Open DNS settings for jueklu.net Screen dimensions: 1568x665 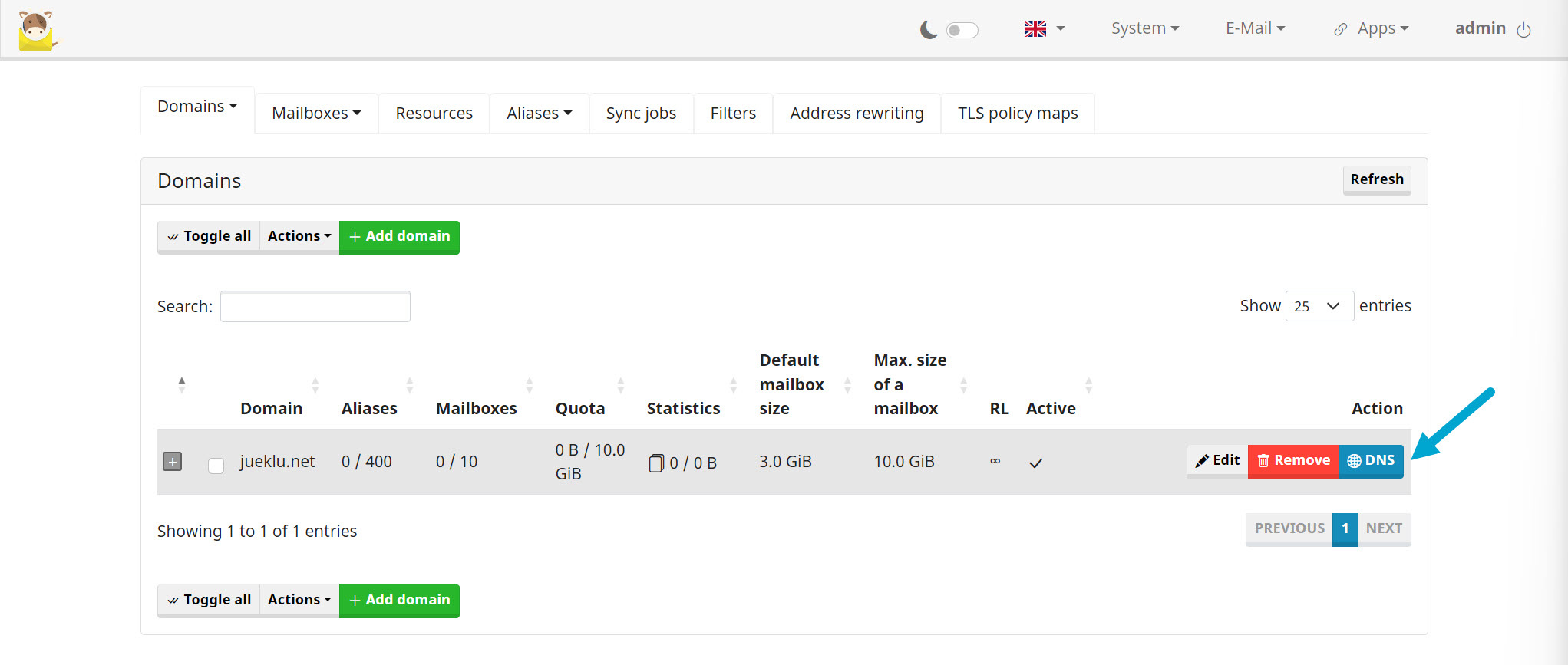click(1371, 461)
